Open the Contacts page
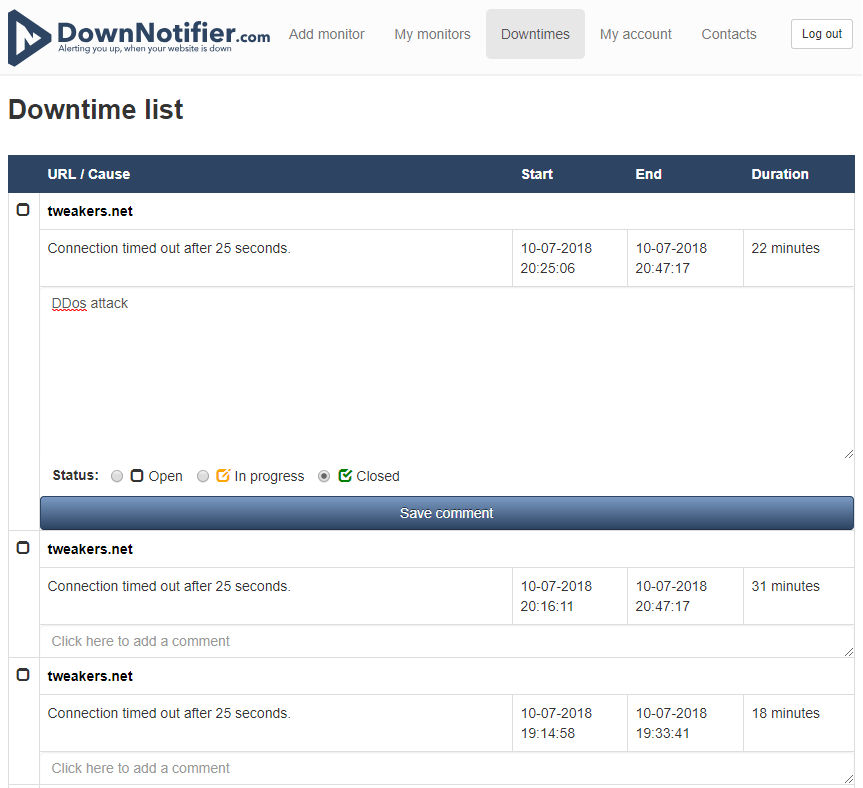Viewport: 863px width, 788px height. click(729, 34)
